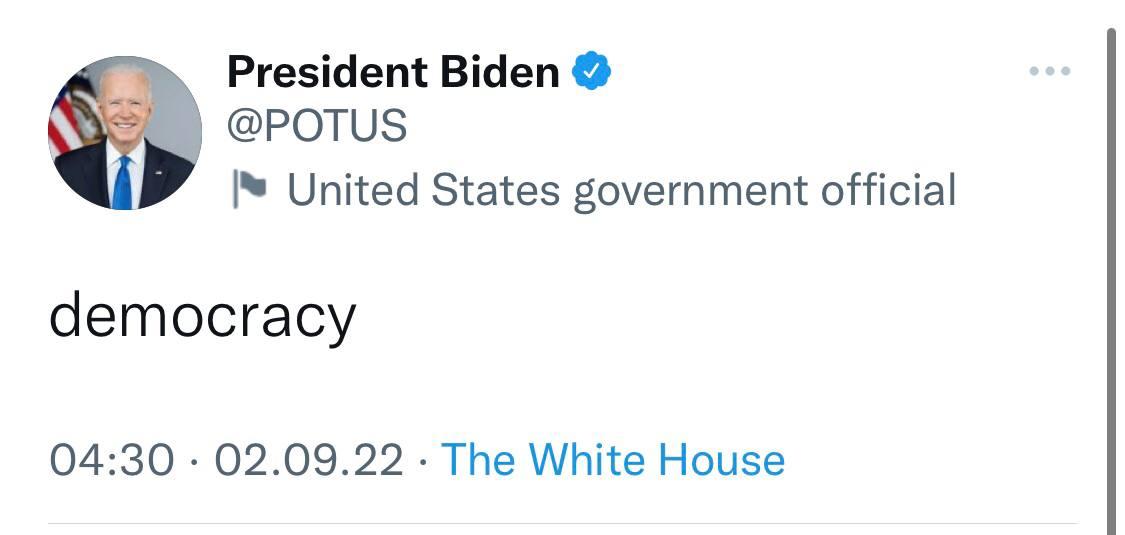The height and width of the screenshot is (535, 1125).
Task: Open "The White" part of the source link
Action: 544,460
